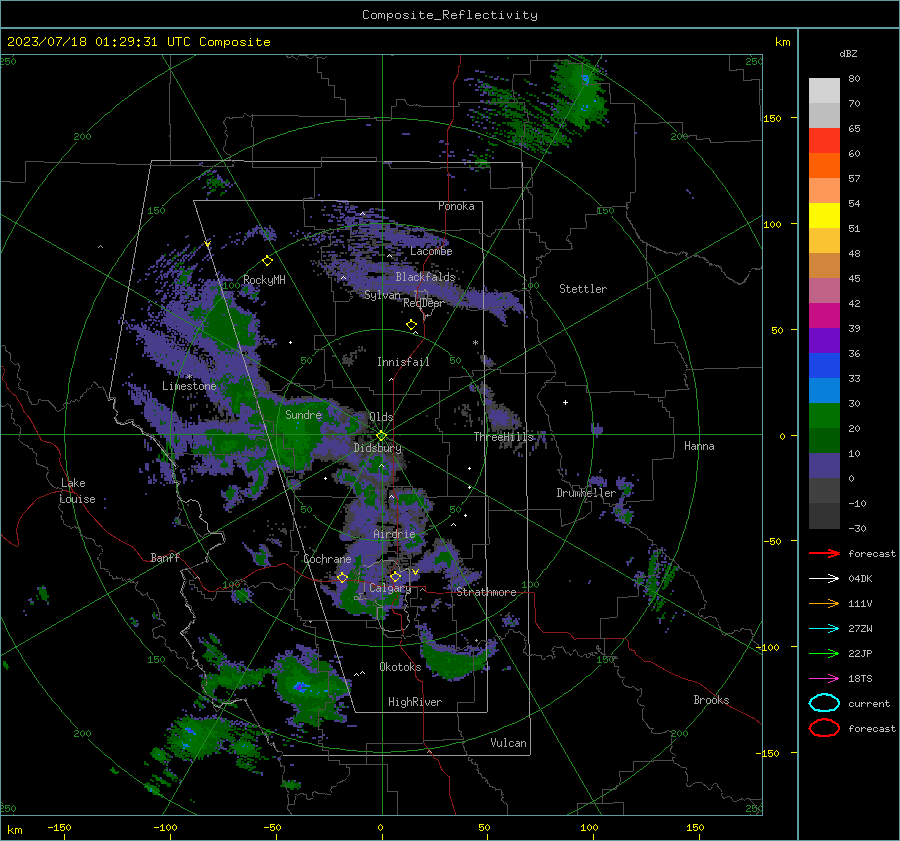This screenshot has width=900, height=841.
Task: Click the RockyMH label
Action: (264, 280)
